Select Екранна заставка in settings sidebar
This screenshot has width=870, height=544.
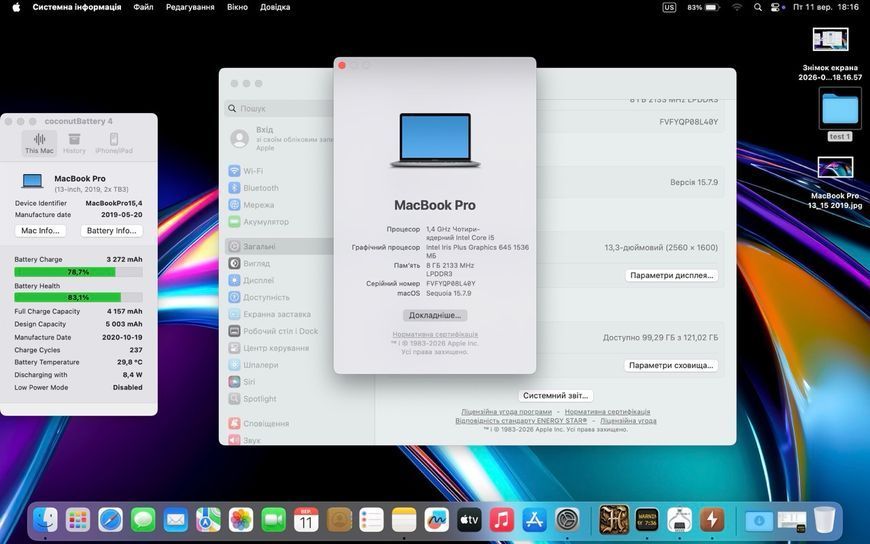pos(280,314)
